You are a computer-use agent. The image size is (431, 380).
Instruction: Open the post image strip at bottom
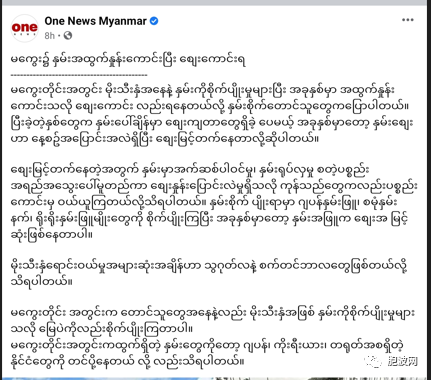pos(213,378)
